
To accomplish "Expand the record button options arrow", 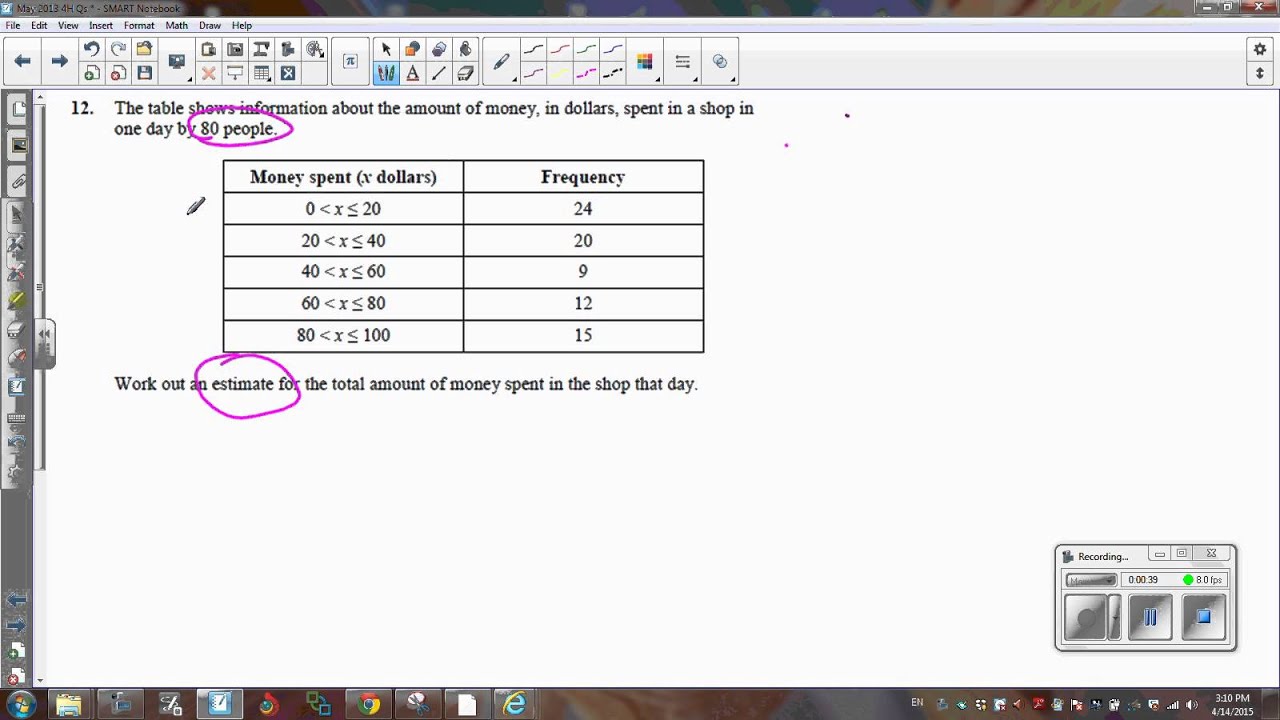I will pos(1114,618).
